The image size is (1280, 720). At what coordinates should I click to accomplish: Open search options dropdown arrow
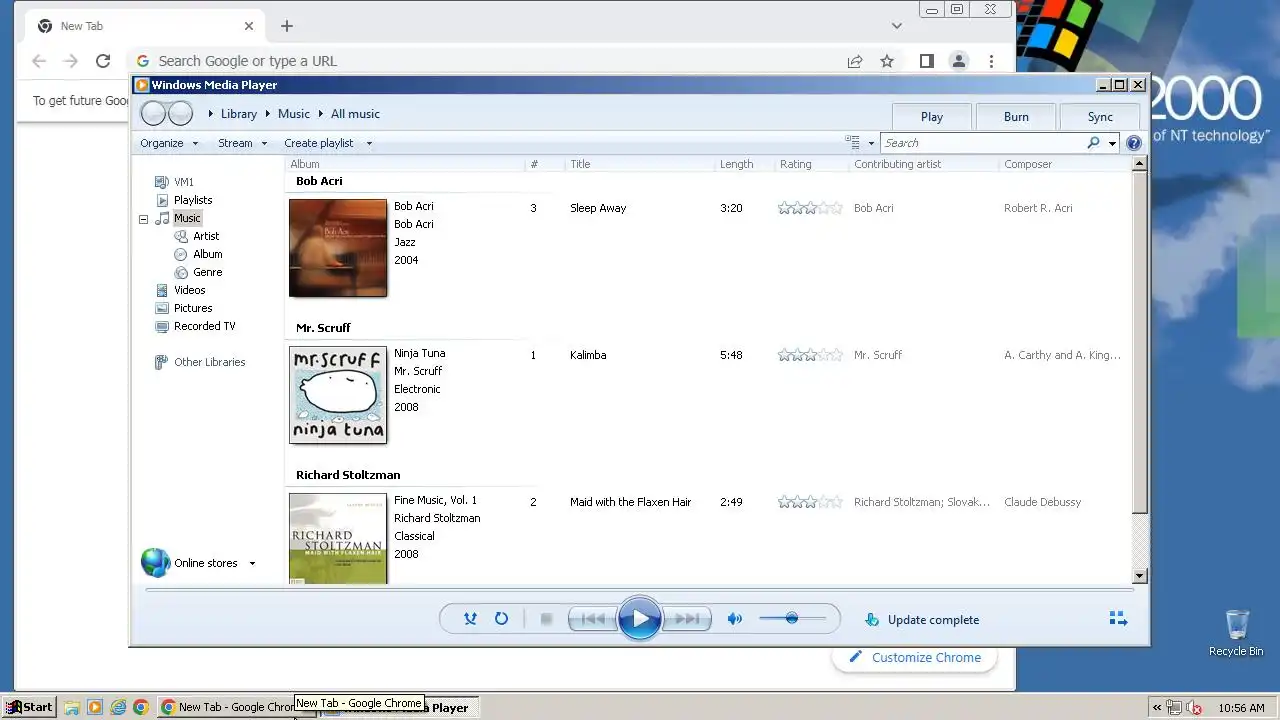pos(1112,143)
